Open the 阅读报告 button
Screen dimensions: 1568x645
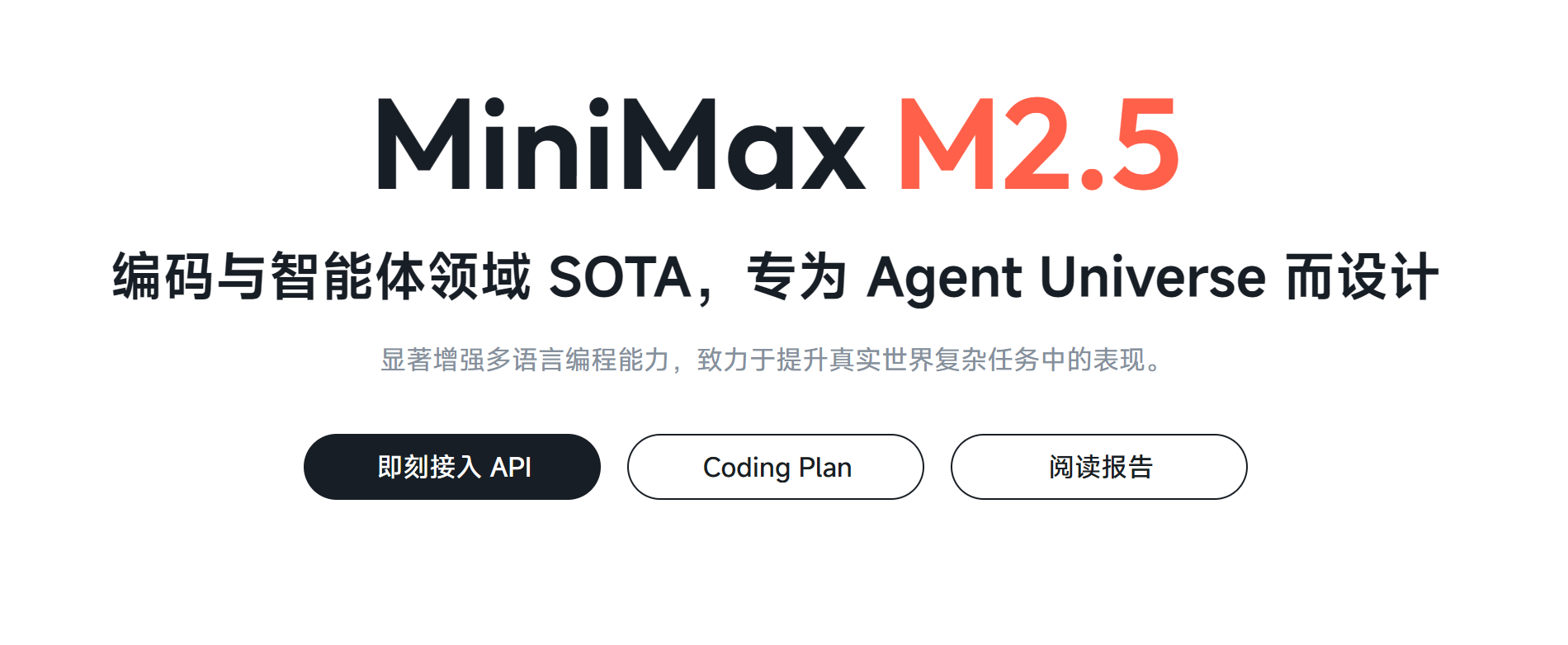(1099, 467)
